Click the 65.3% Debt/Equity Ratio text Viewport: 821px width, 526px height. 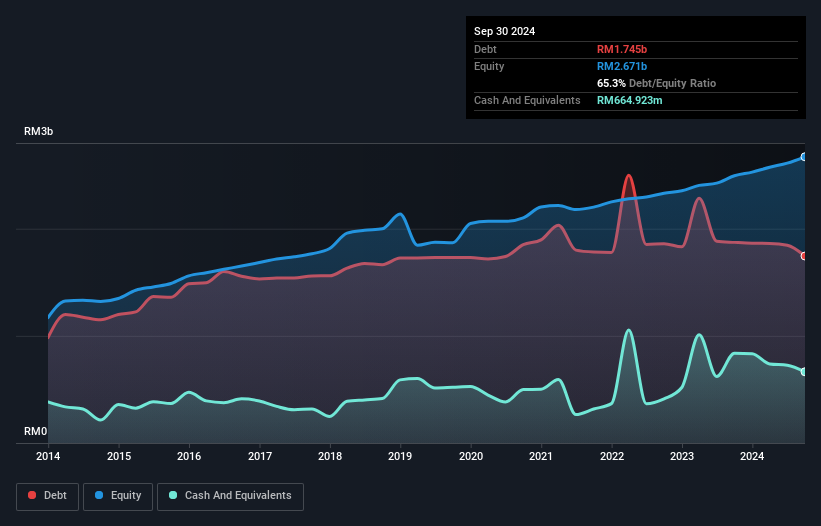click(x=656, y=83)
